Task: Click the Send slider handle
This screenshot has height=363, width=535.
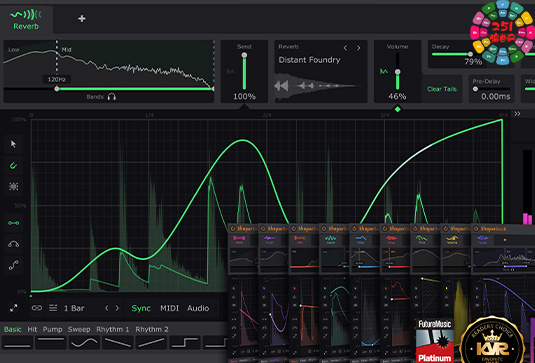Action: coord(244,55)
